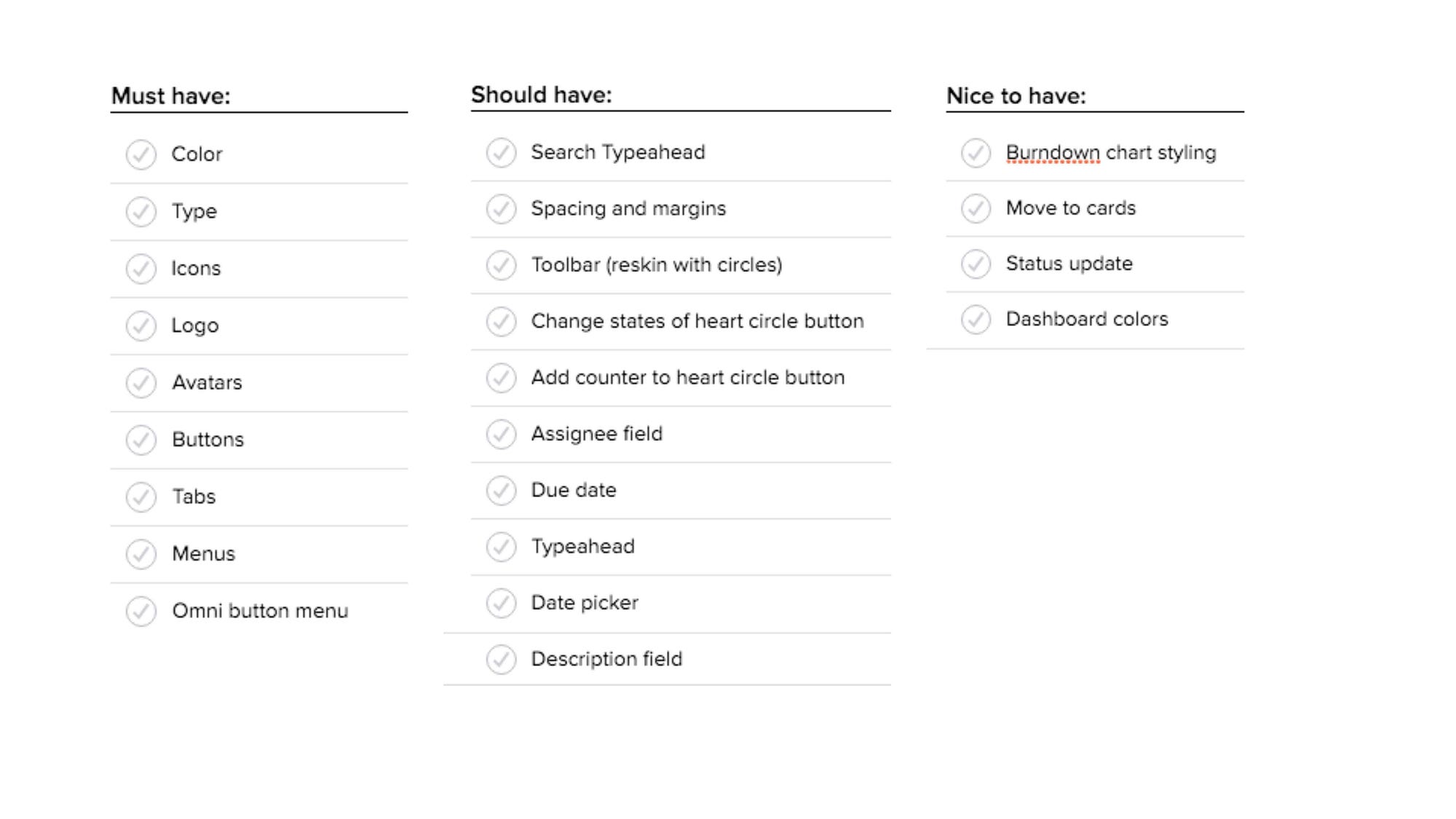
Task: Complete the Logo task checkmark
Action: (x=141, y=325)
